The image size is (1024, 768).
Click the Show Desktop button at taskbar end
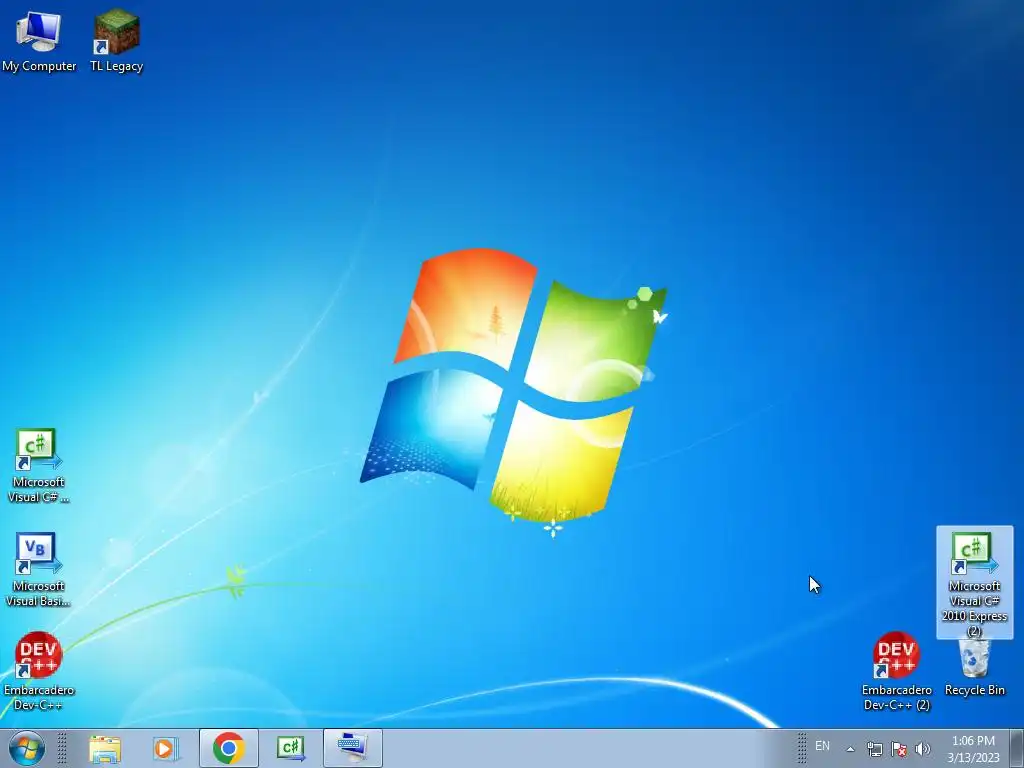click(x=1017, y=748)
